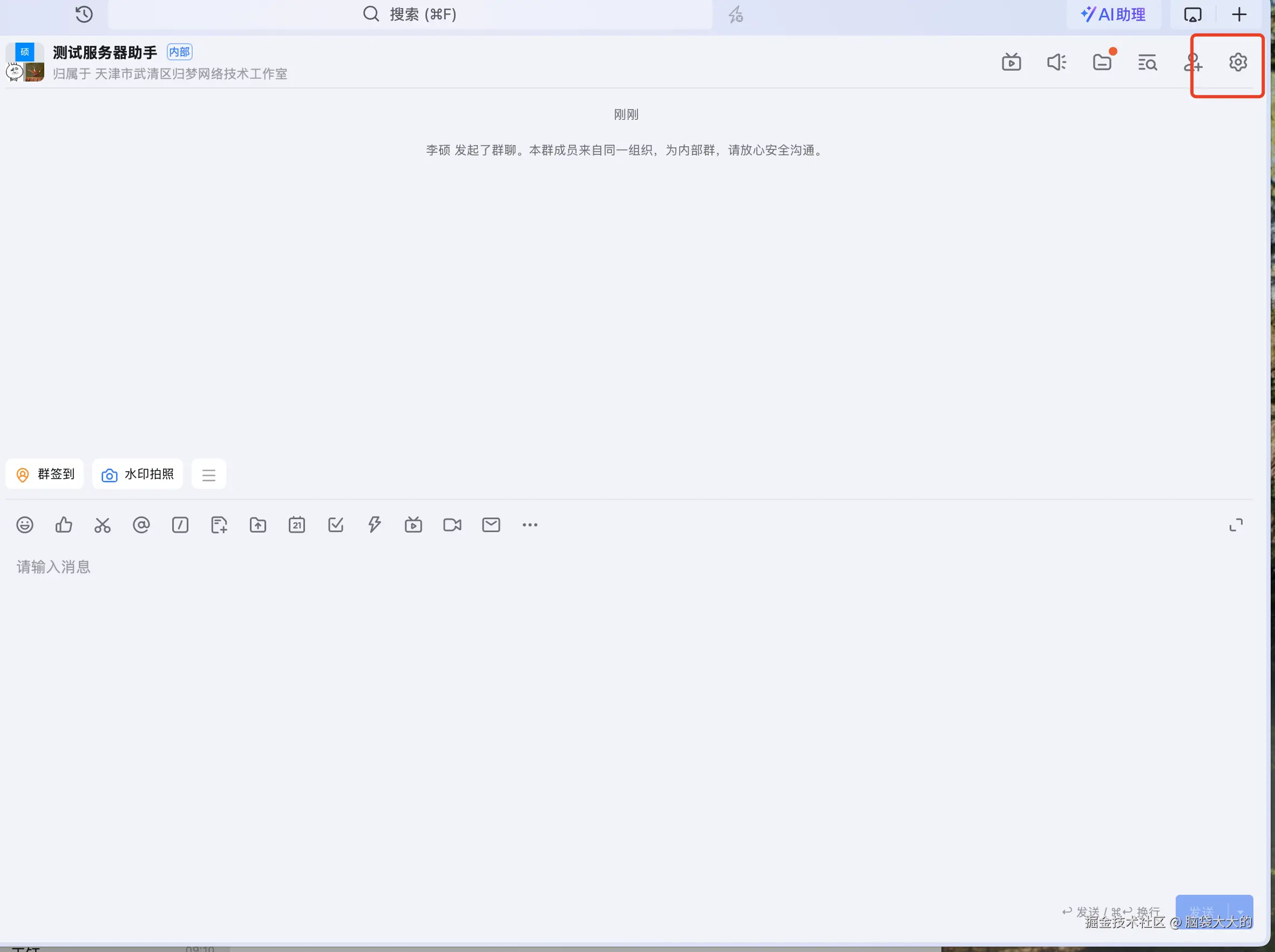1275x952 pixels.
Task: Open the AI助理 assistant tab
Action: click(1113, 15)
